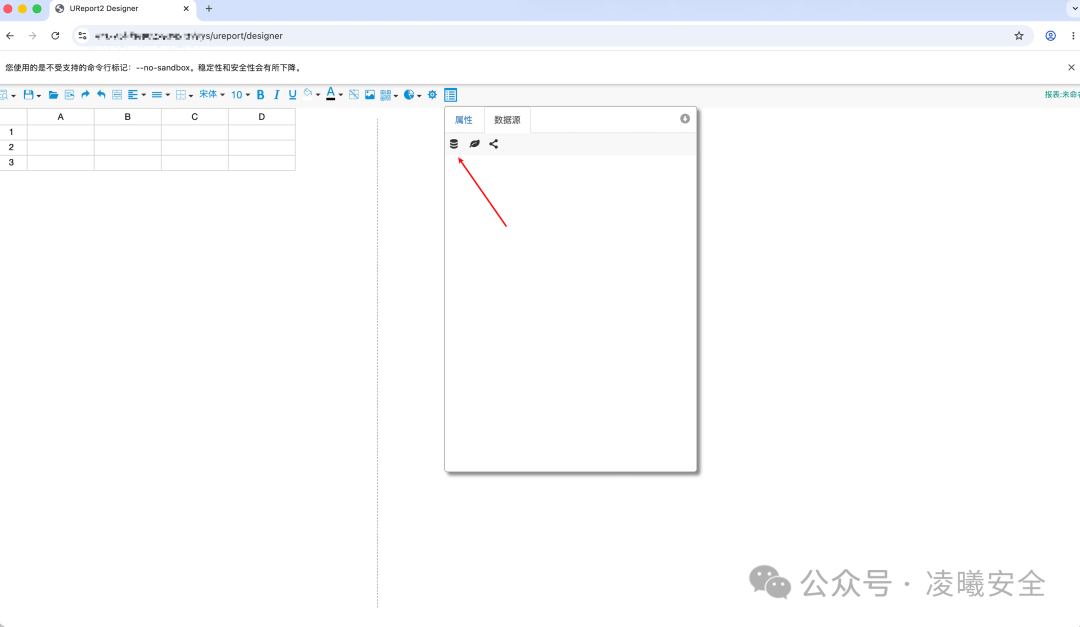Expand the save options arrow
Image resolution: width=1080 pixels, height=627 pixels.
tap(39, 96)
